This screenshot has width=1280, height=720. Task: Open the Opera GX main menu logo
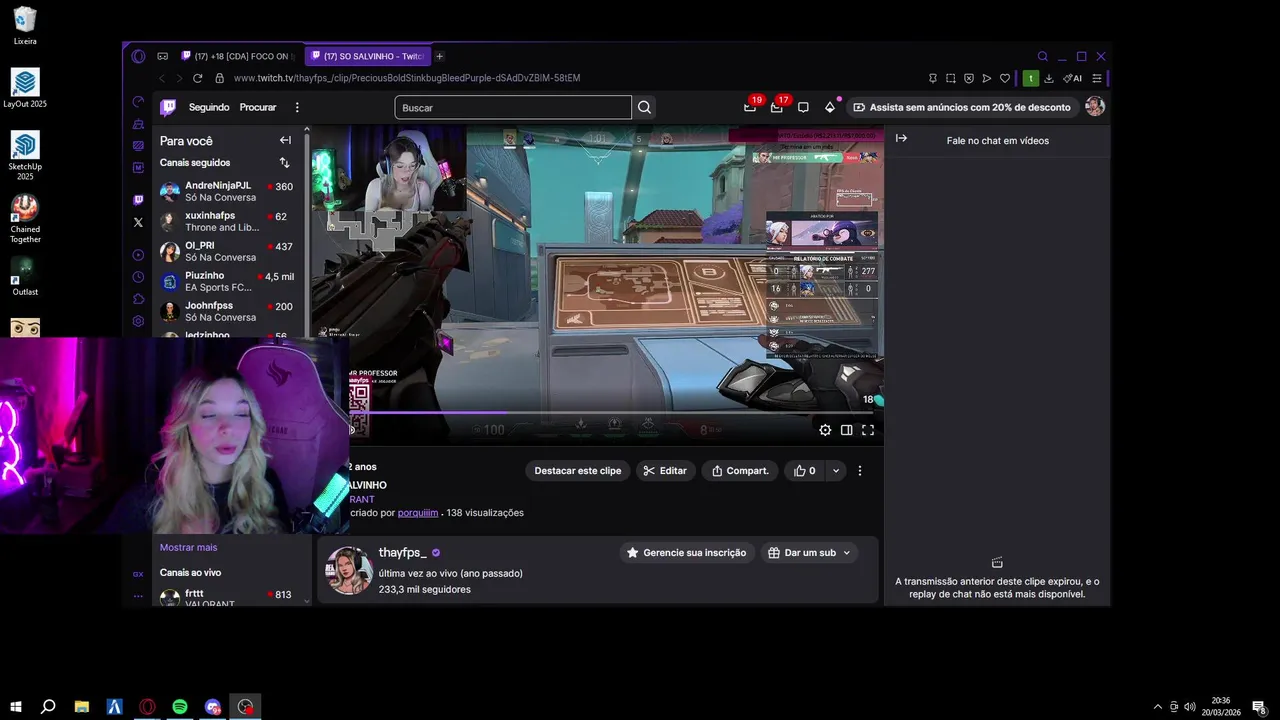138,56
